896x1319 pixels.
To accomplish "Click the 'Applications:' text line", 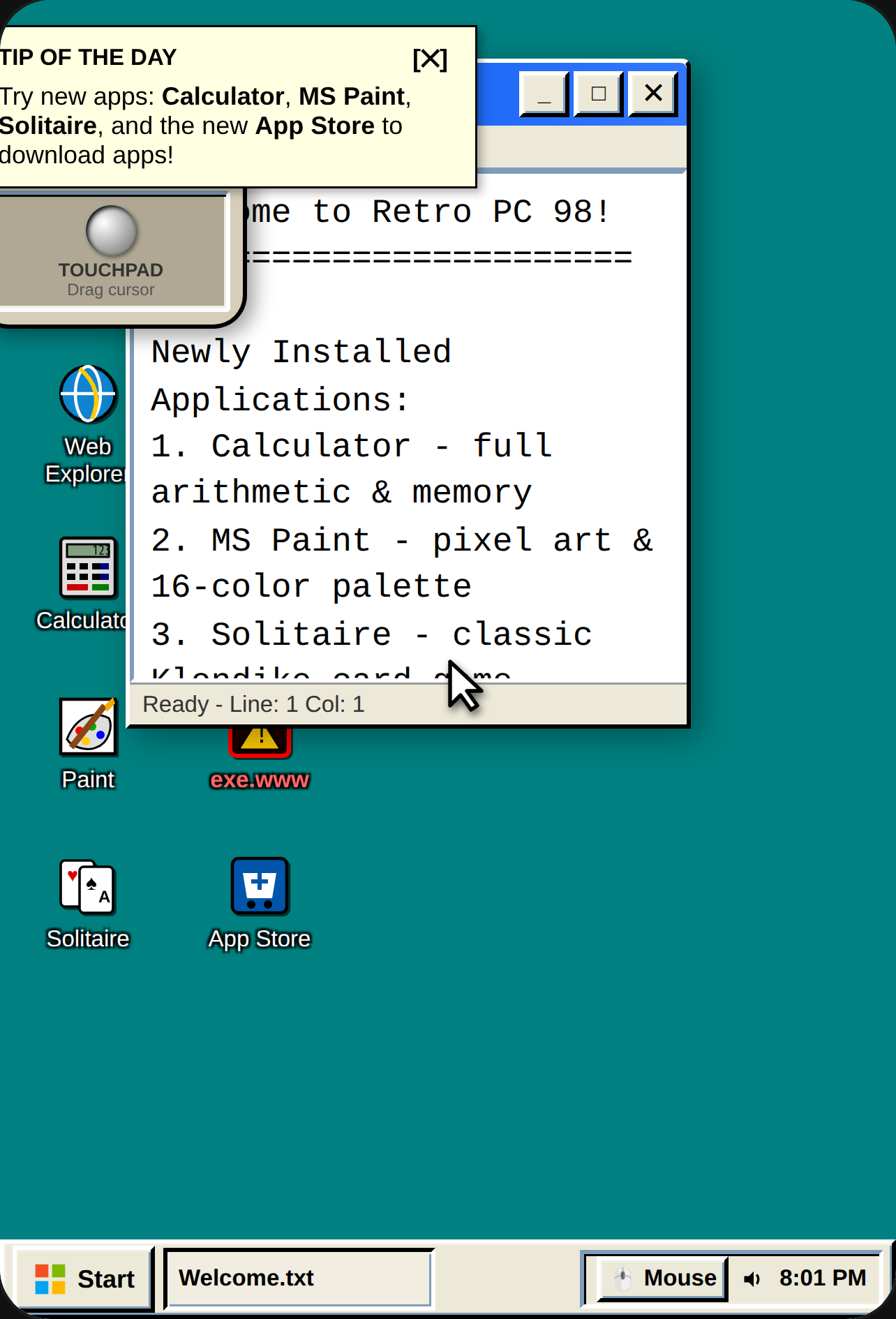I will (281, 401).
